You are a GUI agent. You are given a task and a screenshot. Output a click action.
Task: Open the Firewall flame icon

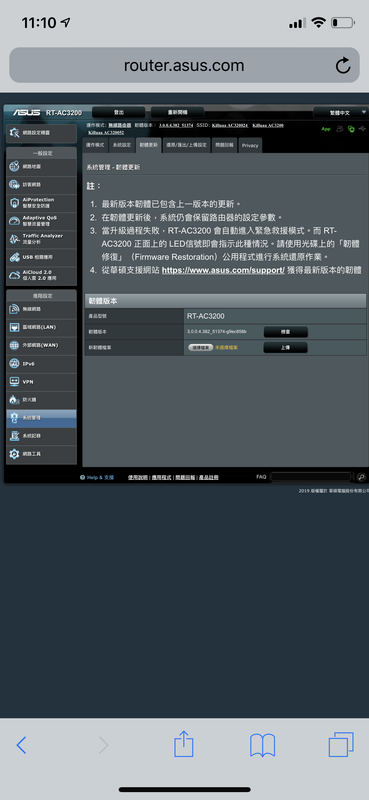pos(14,399)
